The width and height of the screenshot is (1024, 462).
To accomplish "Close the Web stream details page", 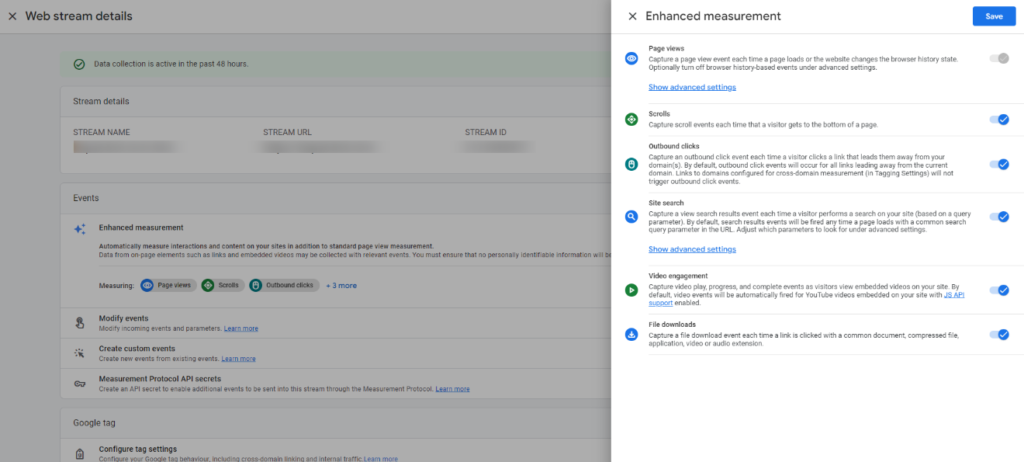I will coord(12,16).
